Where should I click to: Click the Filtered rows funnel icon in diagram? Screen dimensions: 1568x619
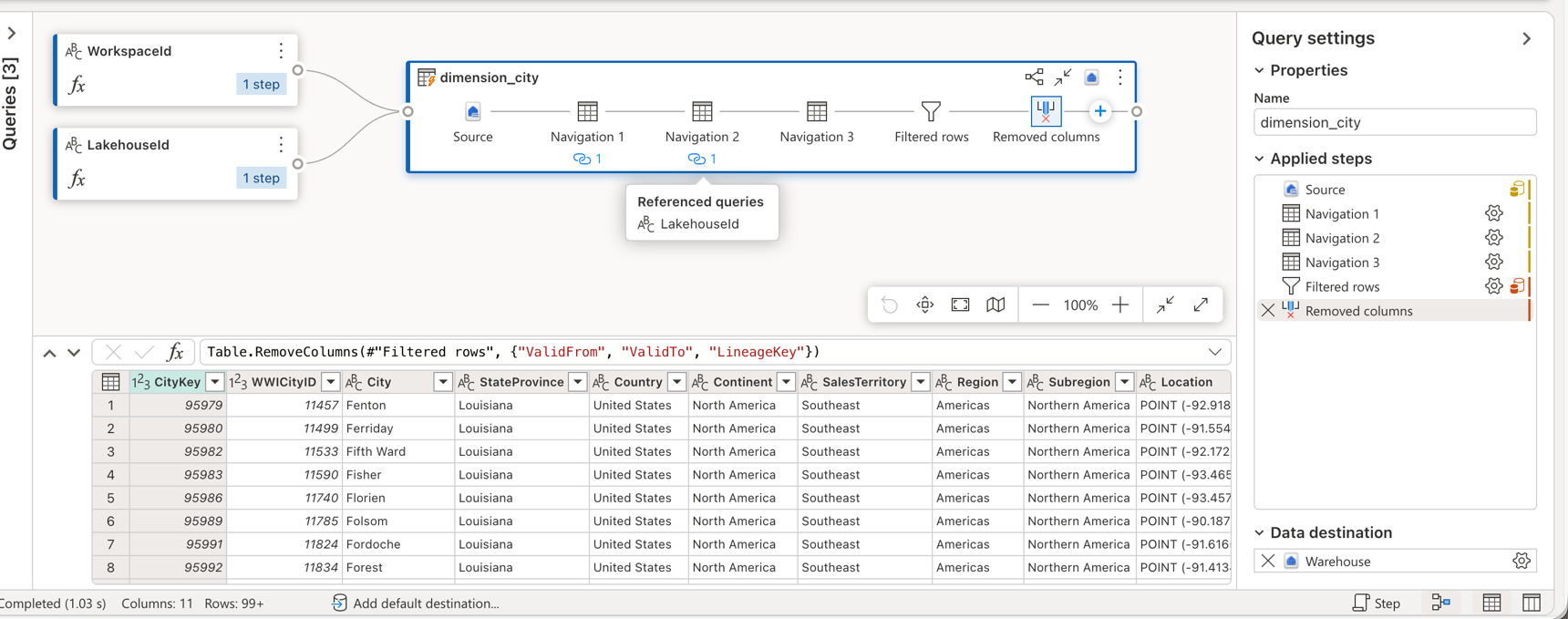point(931,111)
